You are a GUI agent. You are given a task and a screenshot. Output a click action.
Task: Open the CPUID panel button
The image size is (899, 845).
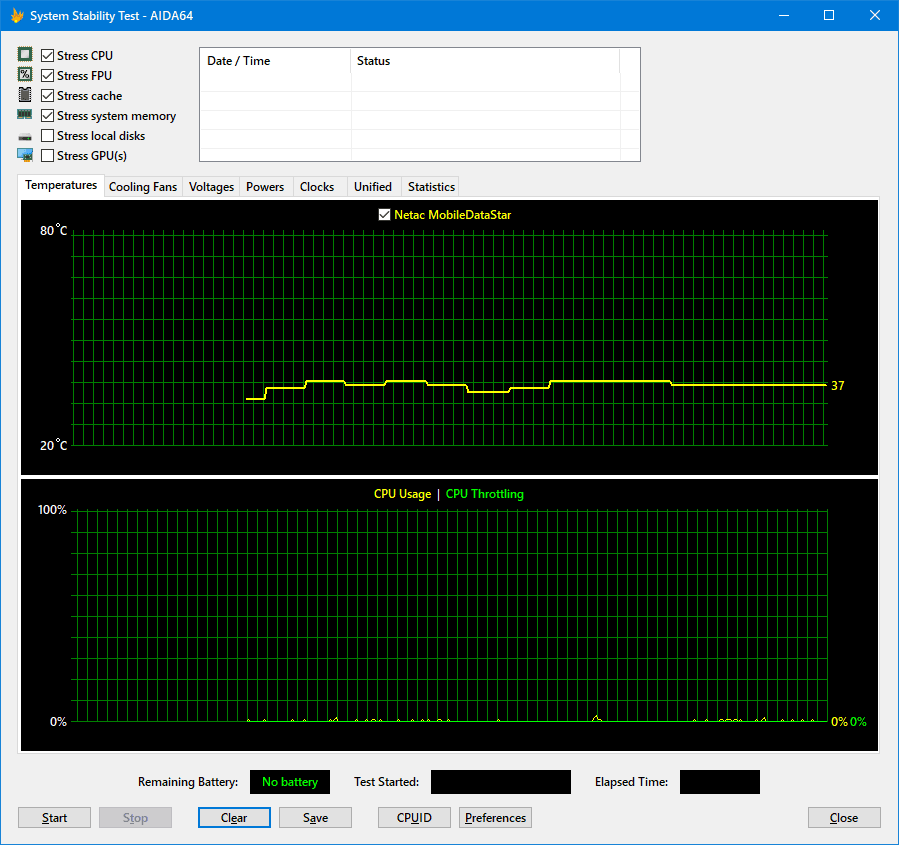point(414,818)
